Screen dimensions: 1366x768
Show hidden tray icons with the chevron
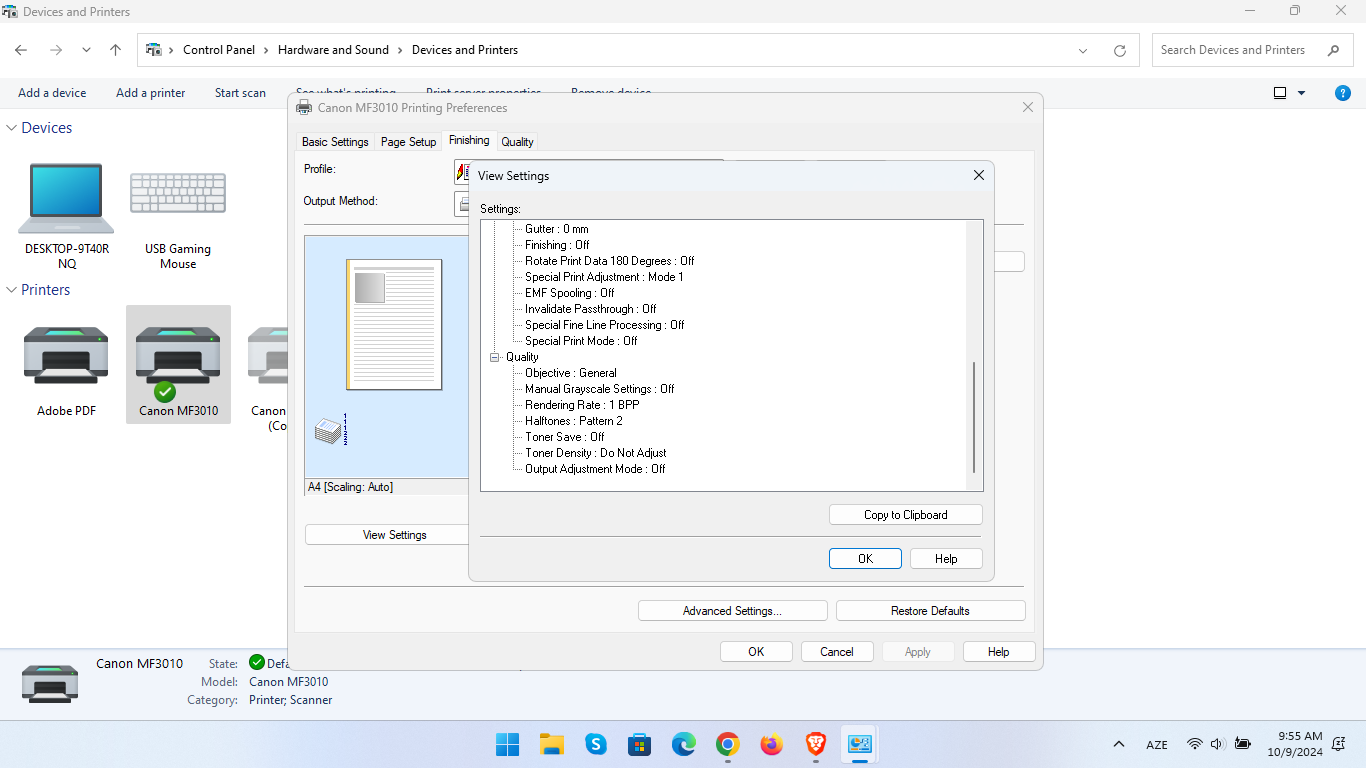pos(1119,745)
